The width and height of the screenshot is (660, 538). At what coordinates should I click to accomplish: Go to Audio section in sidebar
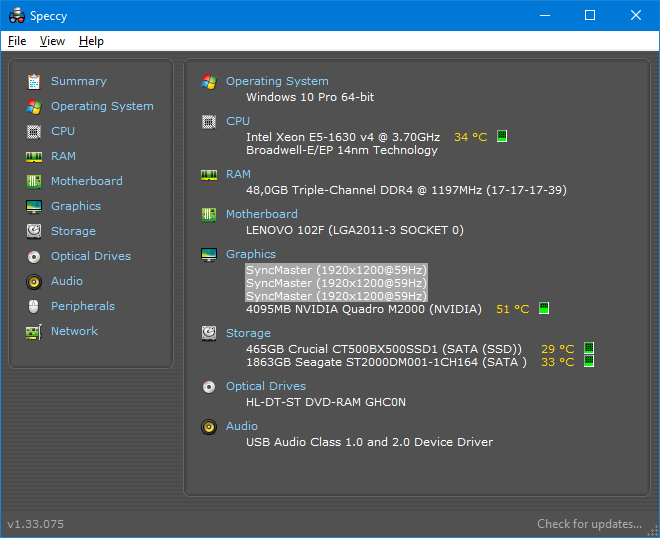coord(67,281)
